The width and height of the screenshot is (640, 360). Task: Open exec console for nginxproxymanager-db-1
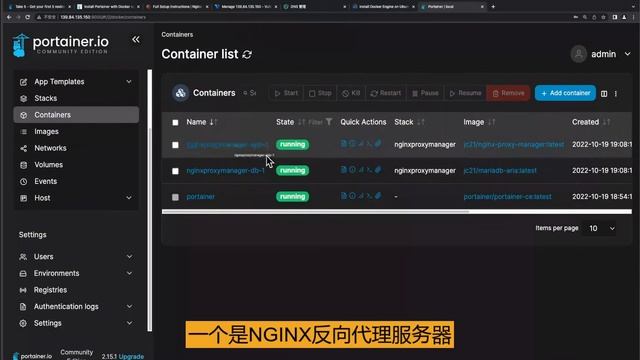[x=369, y=170]
